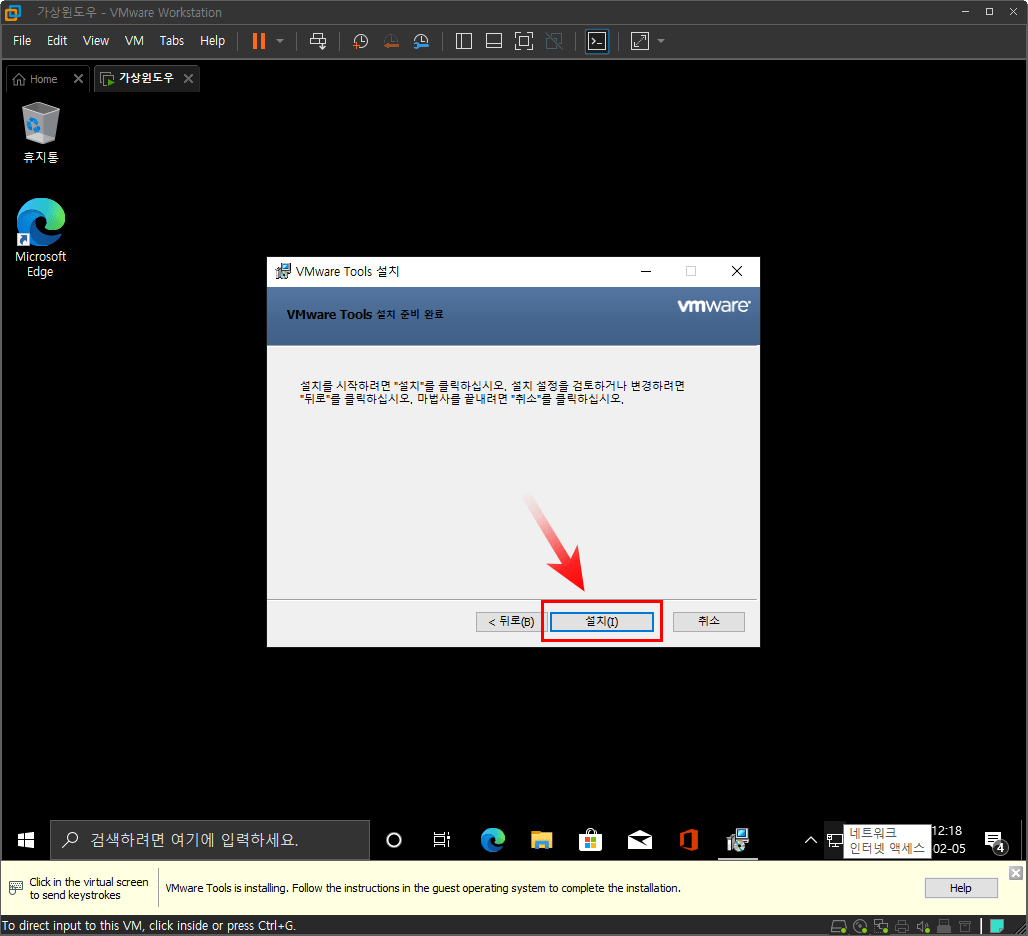Open Task View in guest taskbar
This screenshot has width=1028, height=936.
tap(442, 840)
